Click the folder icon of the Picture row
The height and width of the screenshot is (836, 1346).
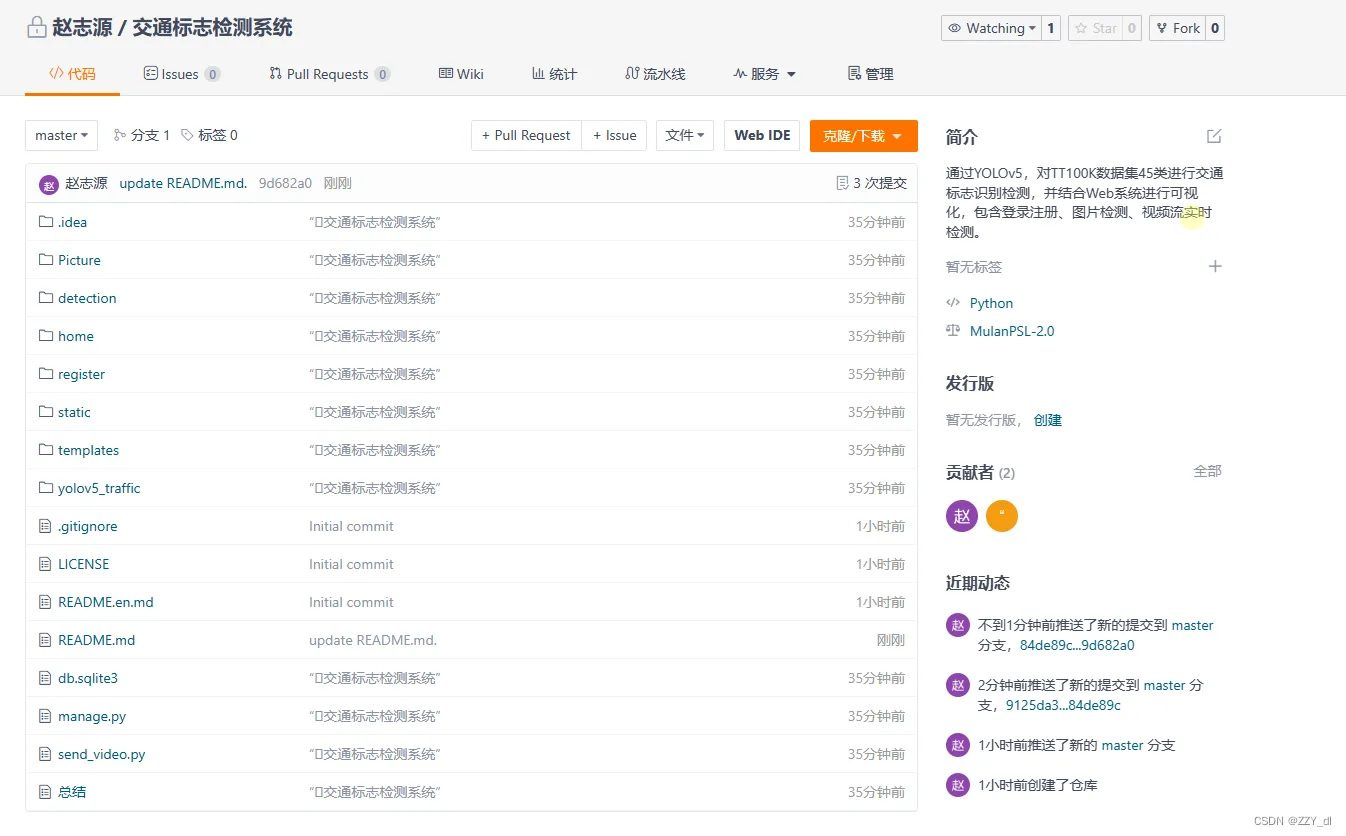point(45,259)
